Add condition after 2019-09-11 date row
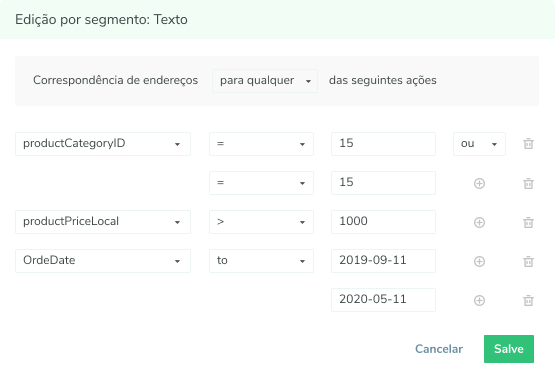The image size is (555, 382). [479, 261]
